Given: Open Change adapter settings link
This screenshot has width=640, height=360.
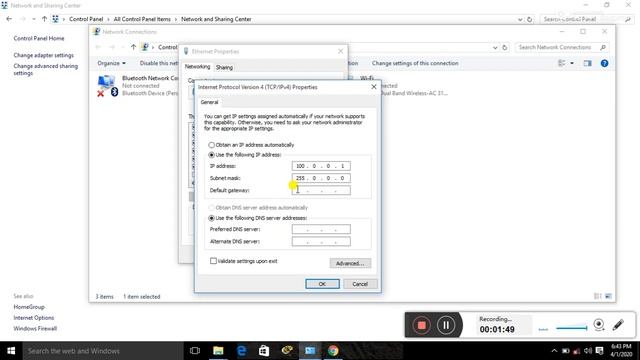Looking at the screenshot, I should [x=44, y=55].
